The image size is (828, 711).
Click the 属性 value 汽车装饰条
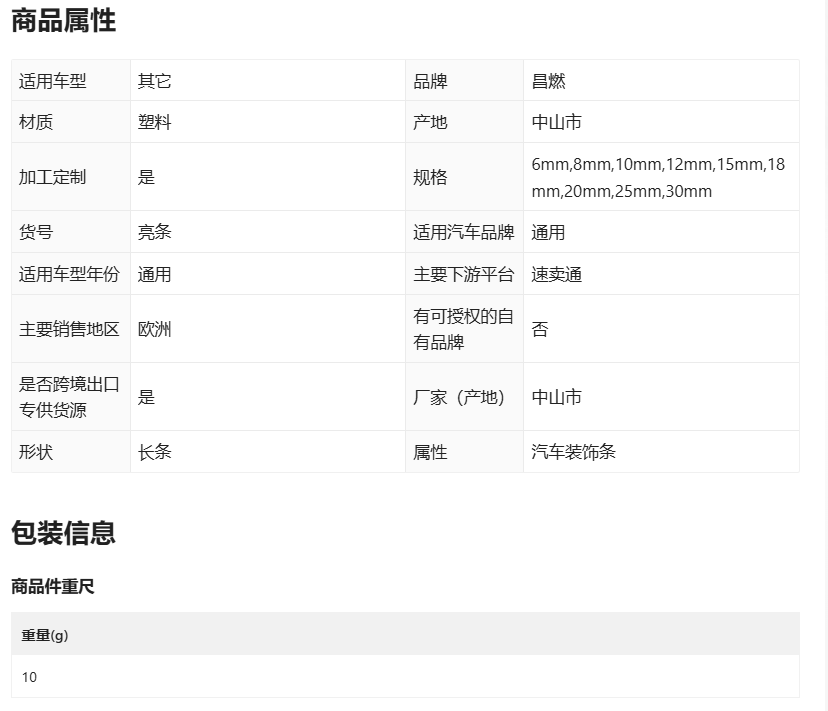click(573, 452)
